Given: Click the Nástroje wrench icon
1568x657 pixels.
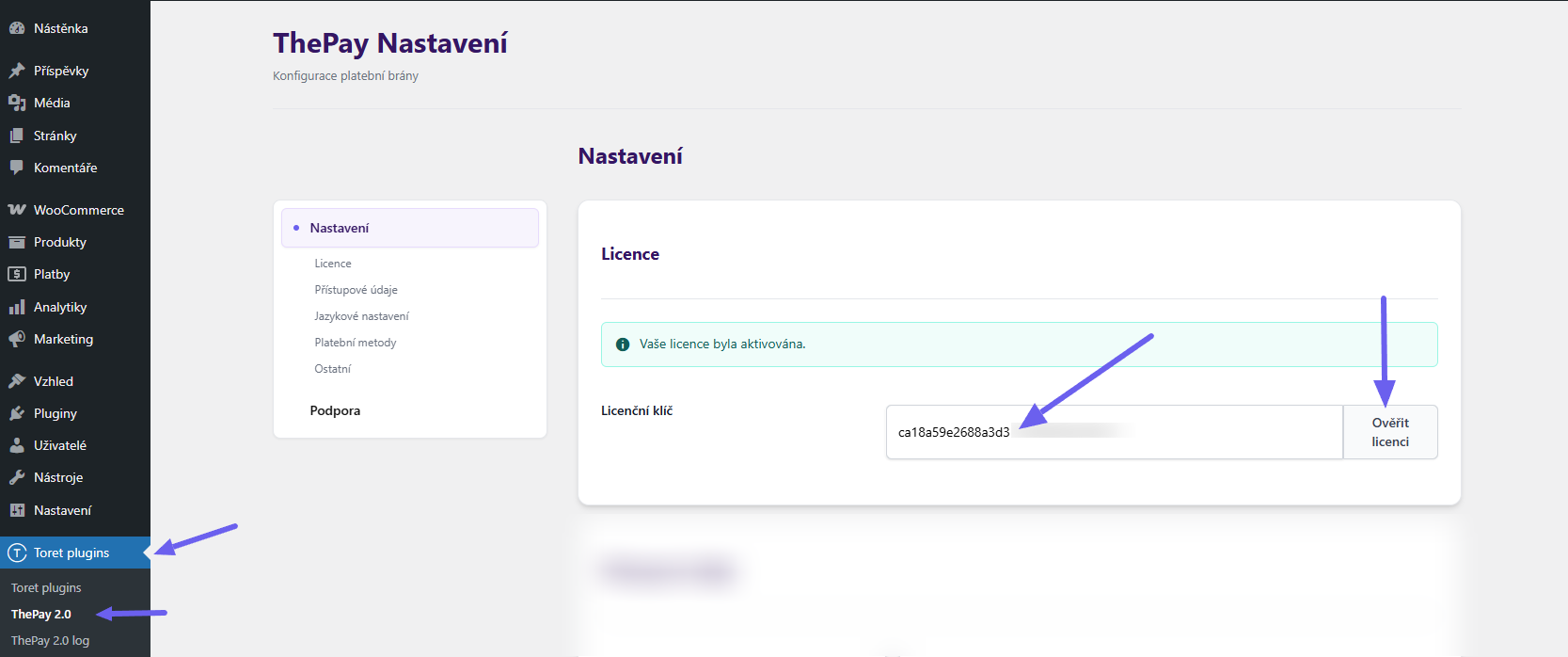Looking at the screenshot, I should click(x=17, y=477).
